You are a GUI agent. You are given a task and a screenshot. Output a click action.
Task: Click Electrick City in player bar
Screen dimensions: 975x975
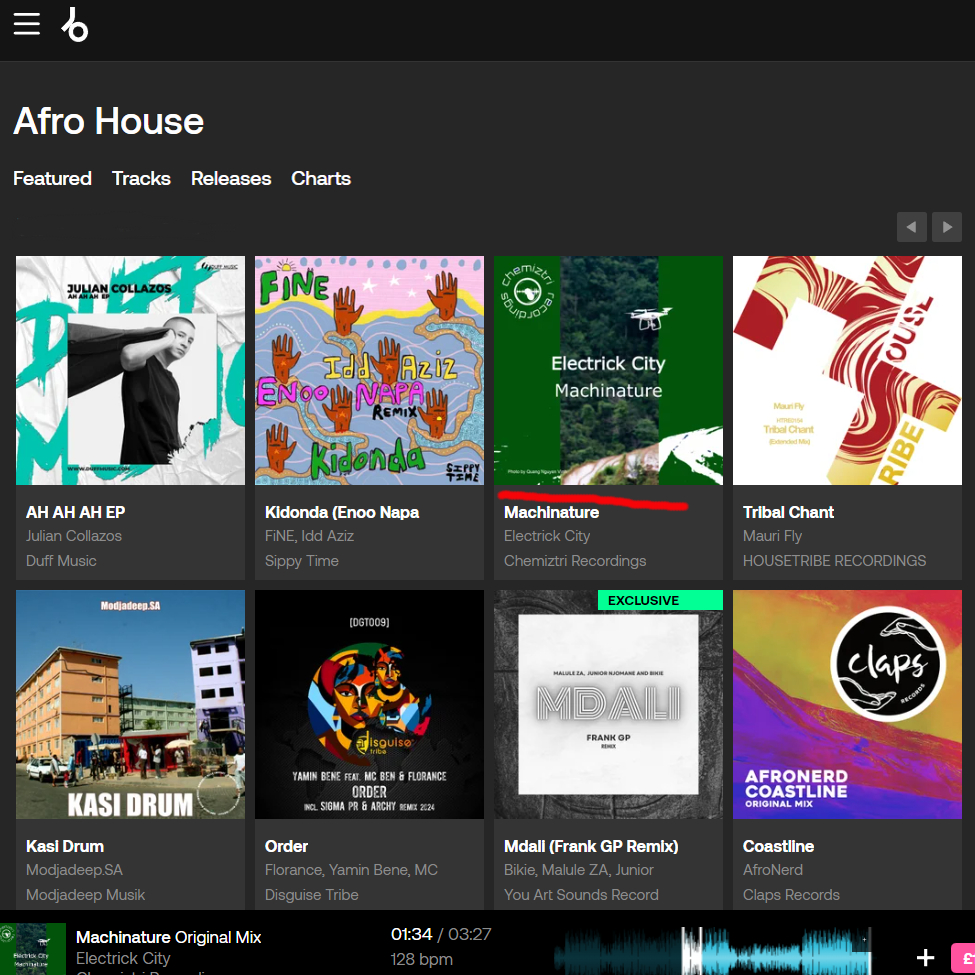coord(122,958)
